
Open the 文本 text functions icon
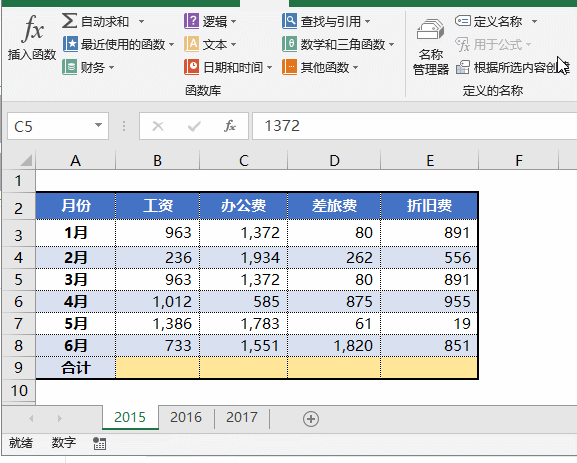point(191,44)
